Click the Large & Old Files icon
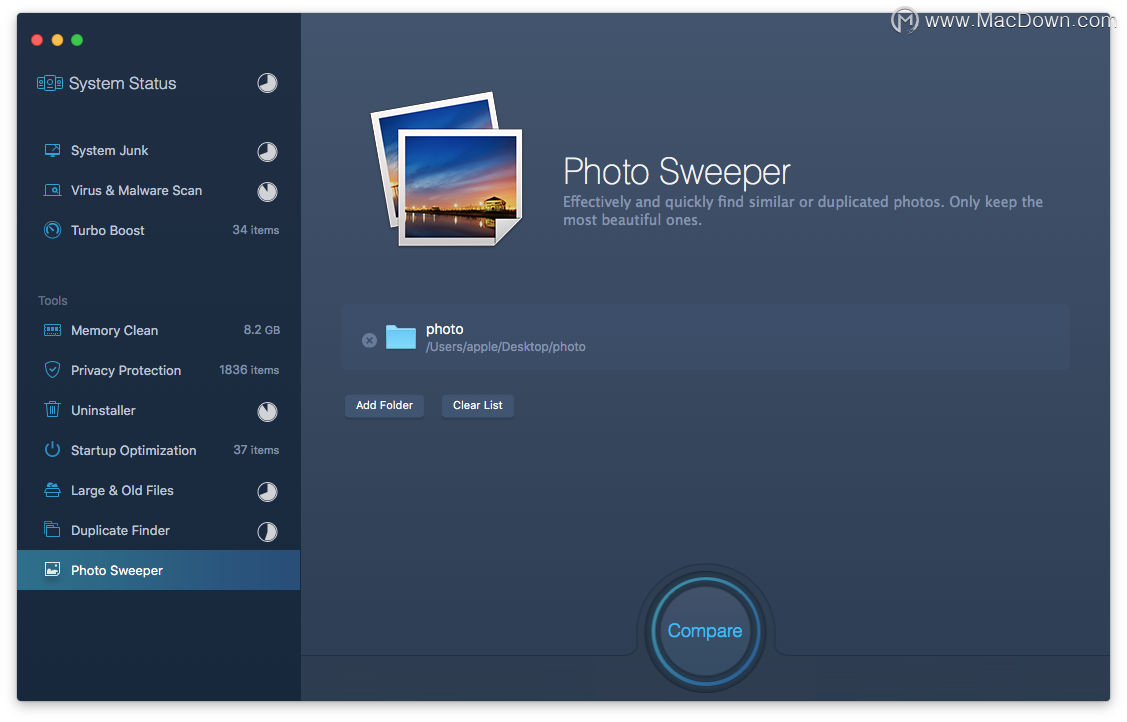This screenshot has height=722, width=1127. 52,490
